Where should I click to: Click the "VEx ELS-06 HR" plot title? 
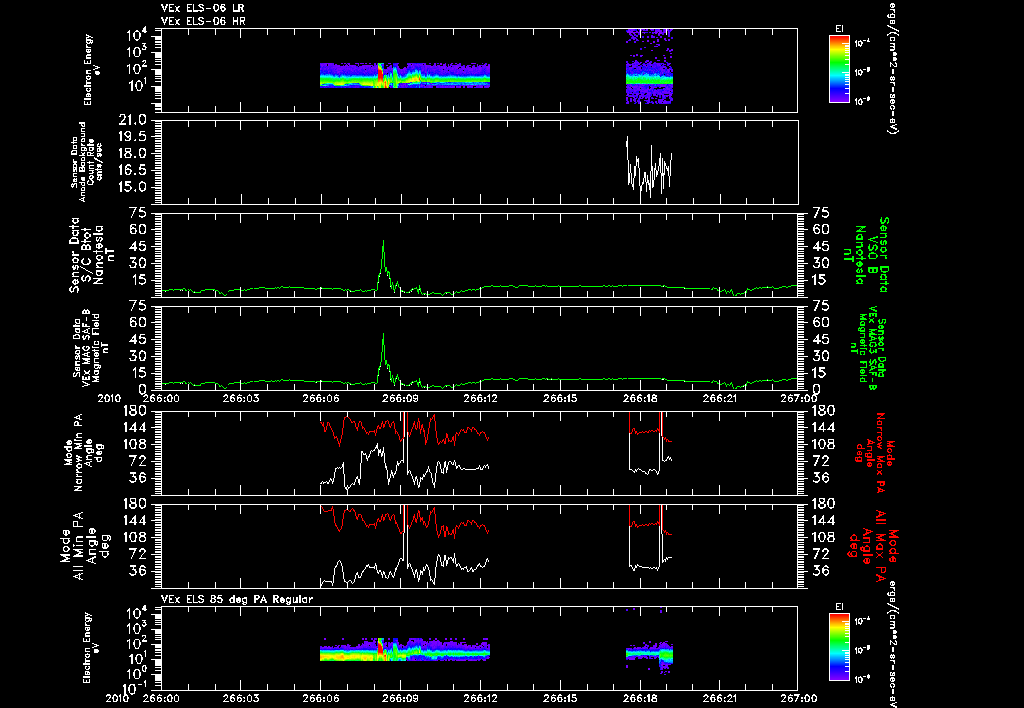tap(203, 21)
